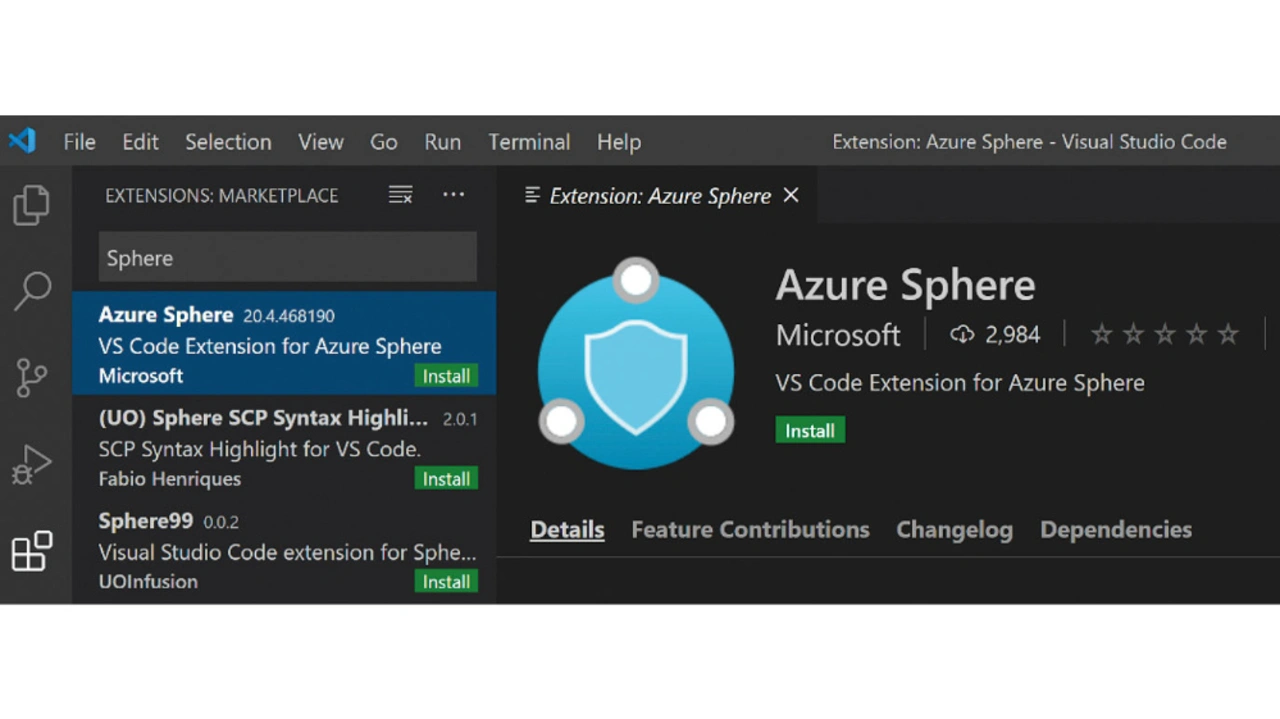The height and width of the screenshot is (719, 1280).
Task: Open the Extensions panel more actions menu
Action: (x=453, y=195)
